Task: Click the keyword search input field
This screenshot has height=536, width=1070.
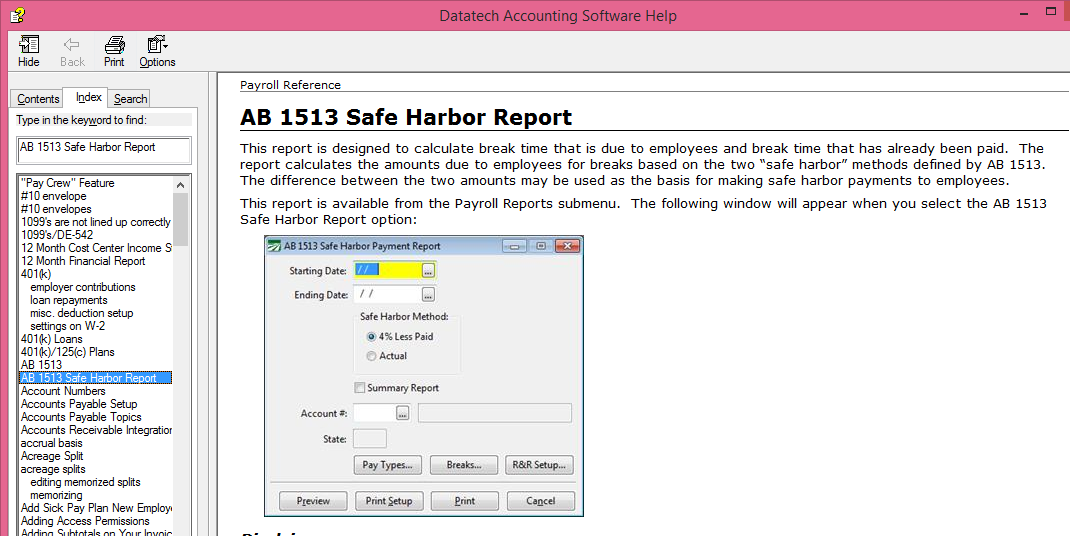Action: 104,150
